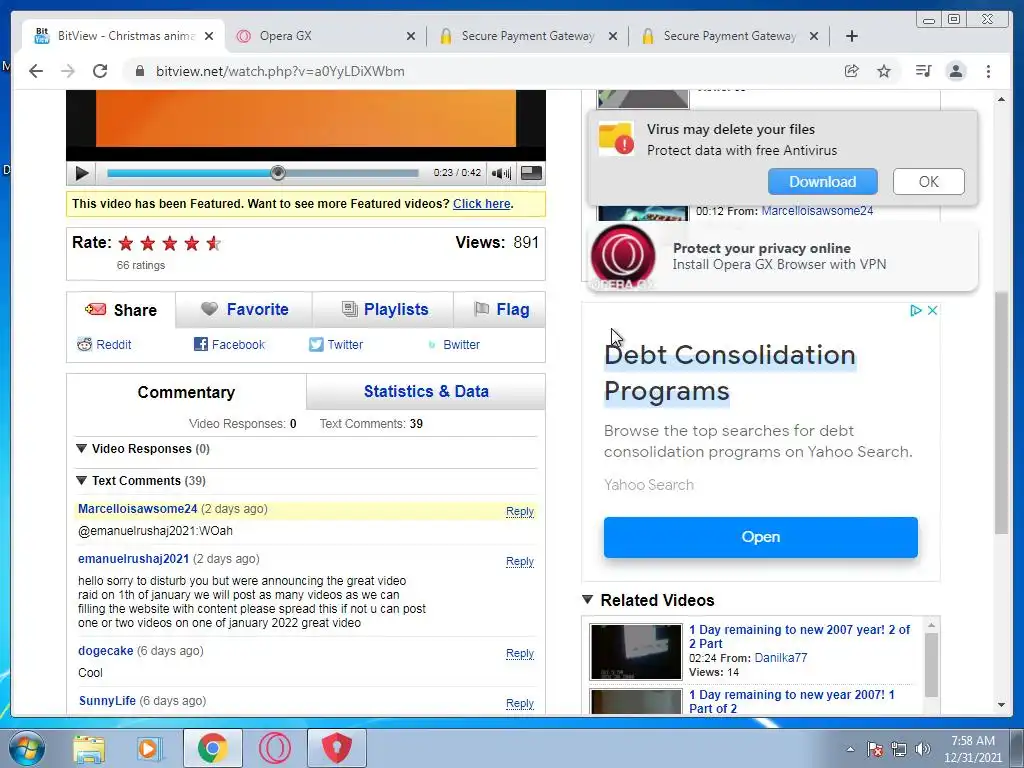The height and width of the screenshot is (768, 1024).
Task: Click the share page icon in address bar
Action: point(852,71)
